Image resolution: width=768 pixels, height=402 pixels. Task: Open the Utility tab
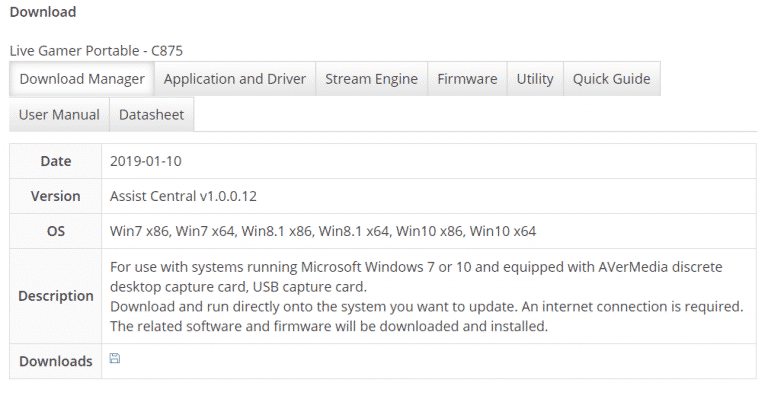pyautogui.click(x=535, y=79)
